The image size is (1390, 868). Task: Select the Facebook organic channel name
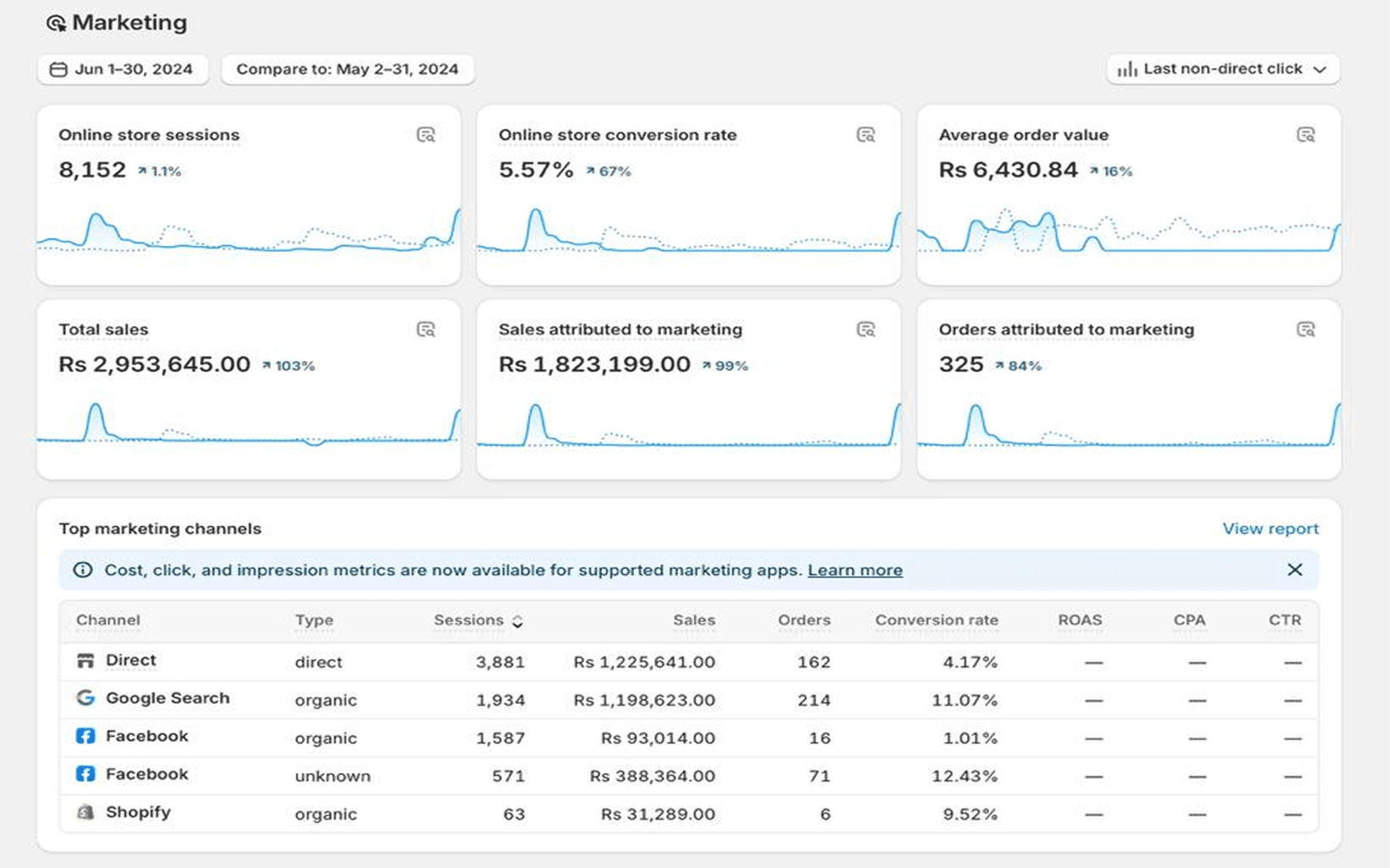pyautogui.click(x=147, y=736)
